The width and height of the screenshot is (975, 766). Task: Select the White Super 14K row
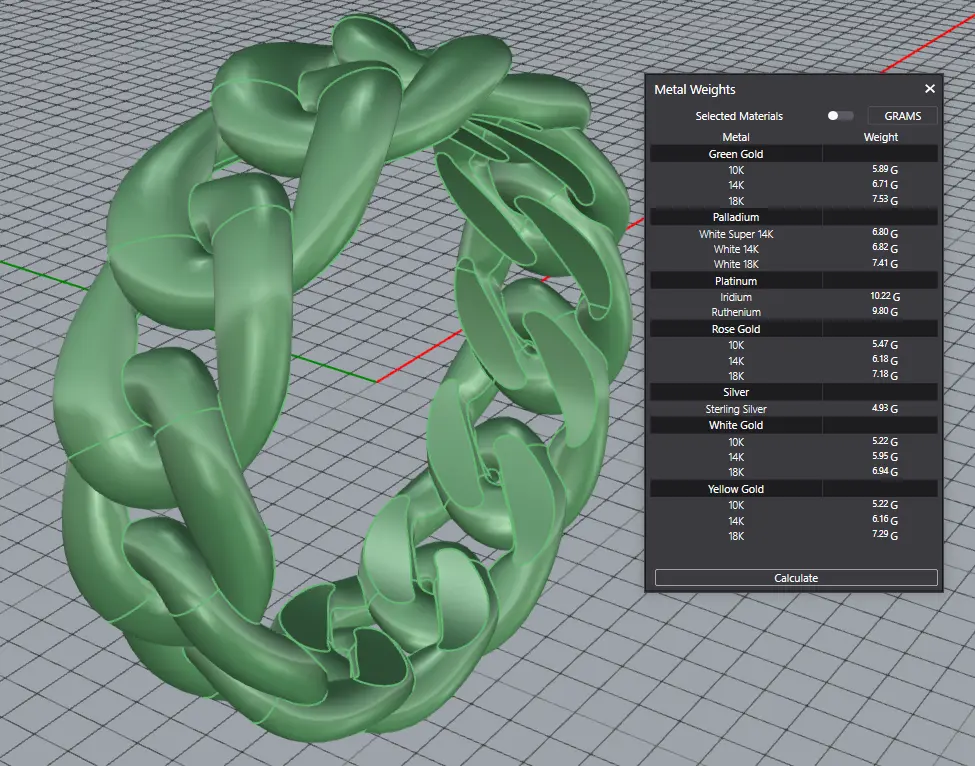click(x=736, y=234)
